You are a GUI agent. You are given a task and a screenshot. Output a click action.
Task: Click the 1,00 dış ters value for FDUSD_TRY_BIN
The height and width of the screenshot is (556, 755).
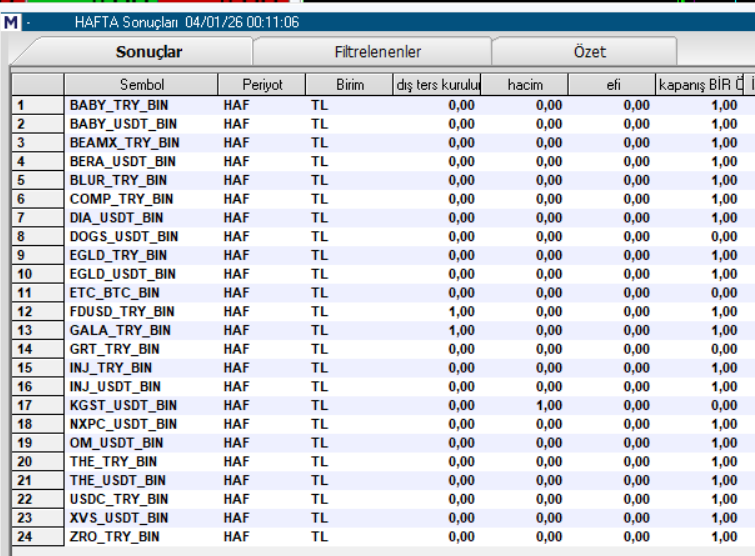point(461,312)
